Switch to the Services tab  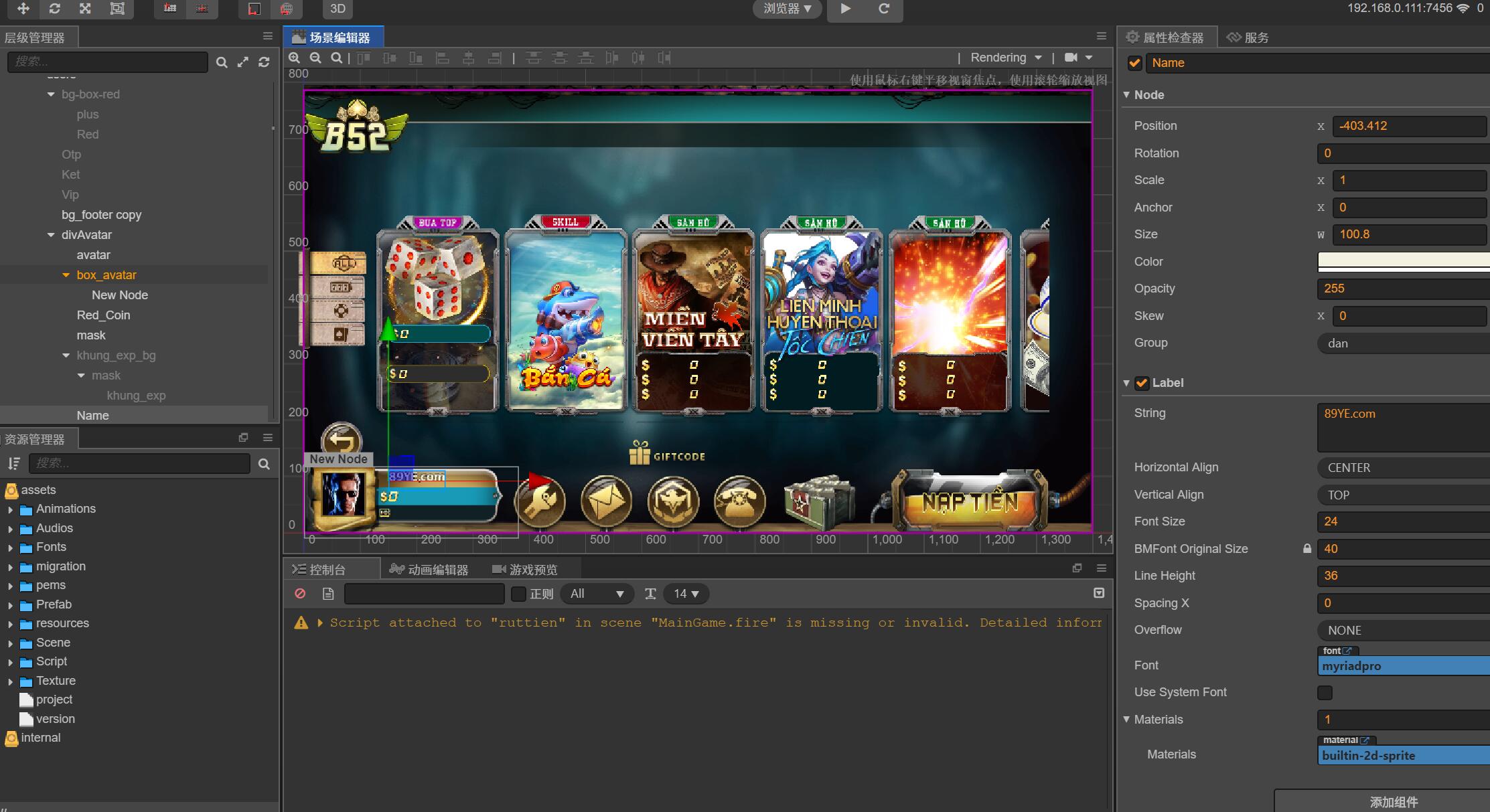[1248, 37]
